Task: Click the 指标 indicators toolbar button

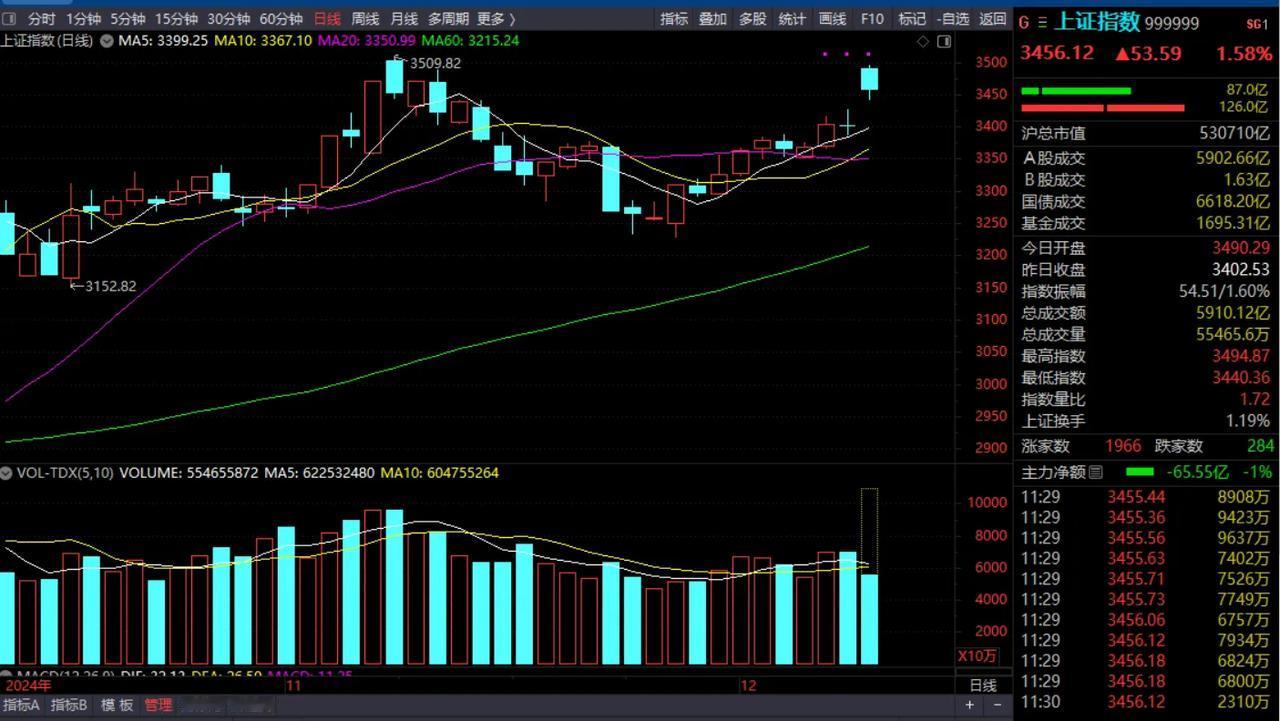Action: pyautogui.click(x=674, y=19)
